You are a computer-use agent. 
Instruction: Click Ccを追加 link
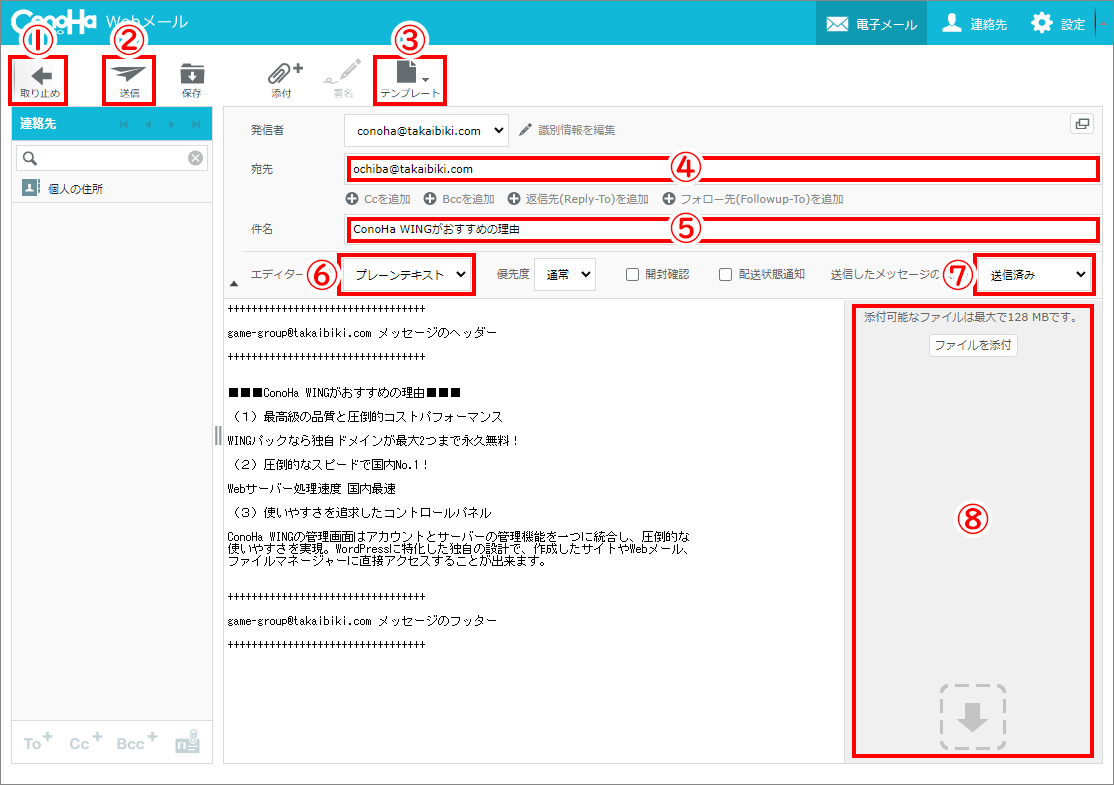(x=378, y=199)
